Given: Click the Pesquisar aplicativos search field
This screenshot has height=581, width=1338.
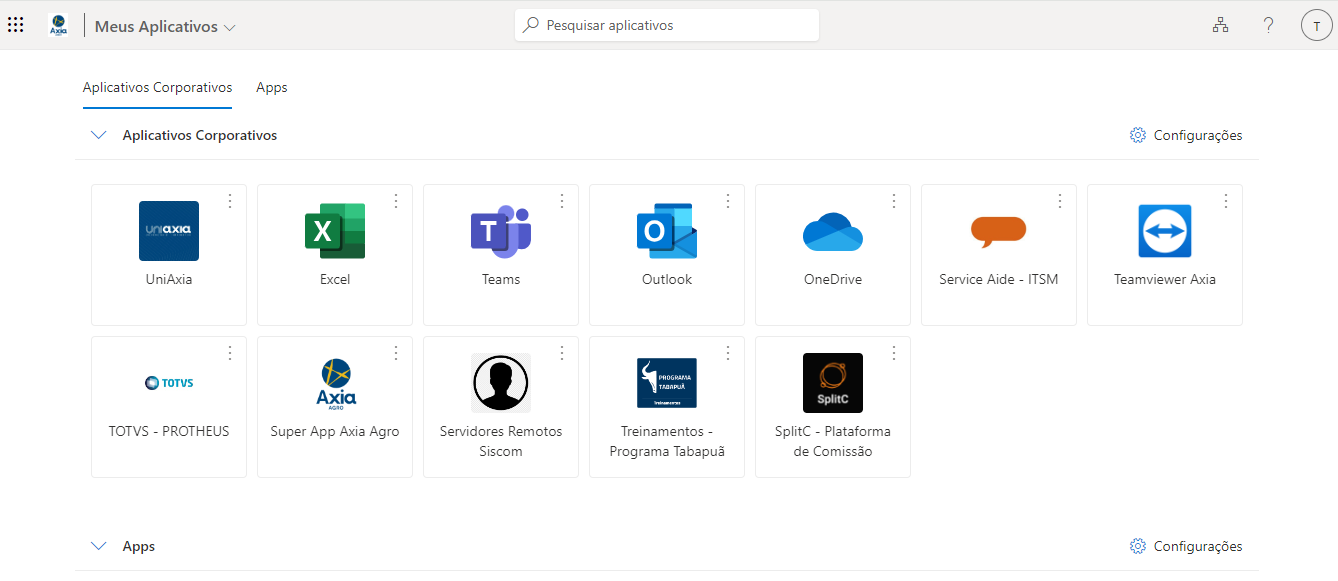Looking at the screenshot, I should [x=667, y=25].
